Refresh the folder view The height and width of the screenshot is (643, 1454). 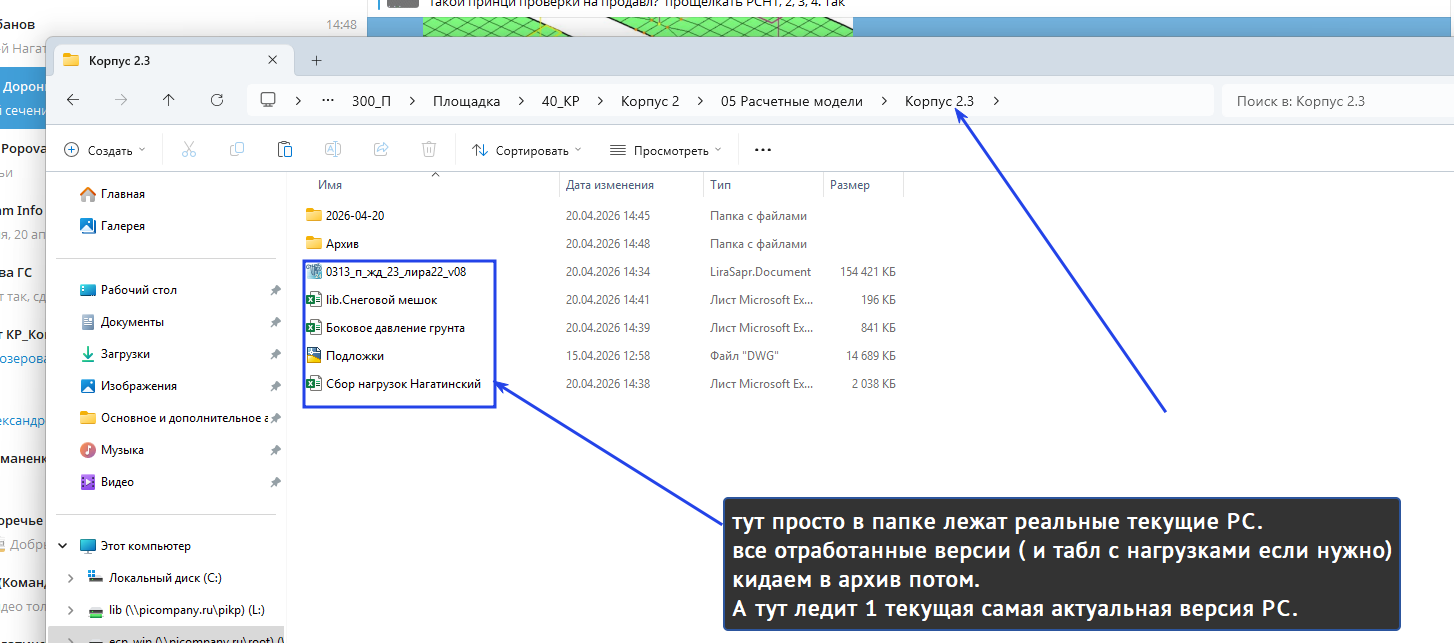pyautogui.click(x=217, y=100)
